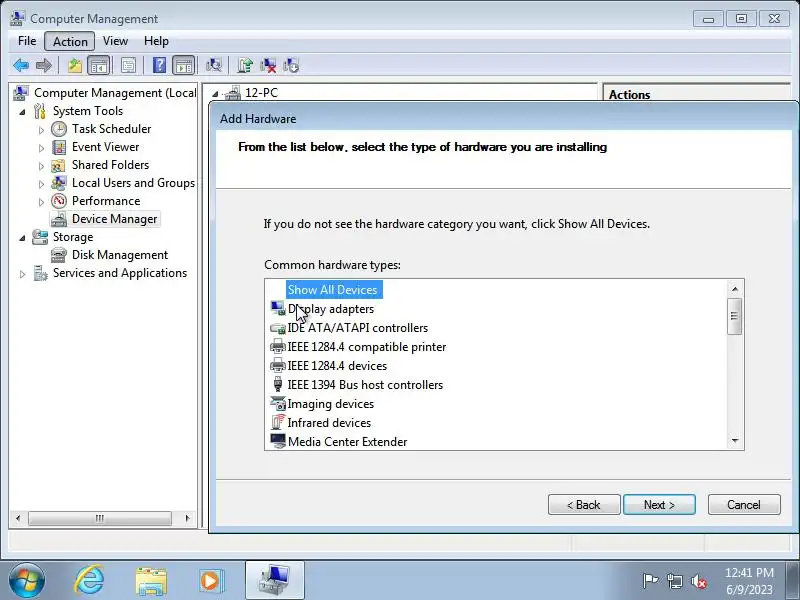Open Internet Explorer from the taskbar
Screen dimensions: 800x600
89,580
